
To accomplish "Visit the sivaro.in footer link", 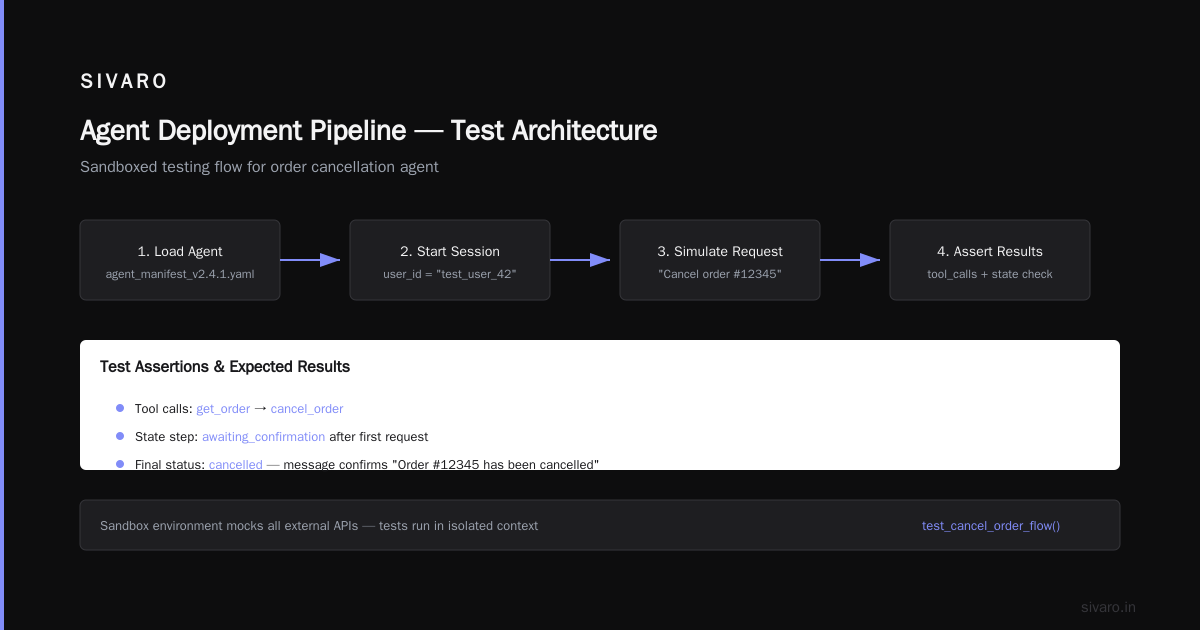I will click(1108, 607).
